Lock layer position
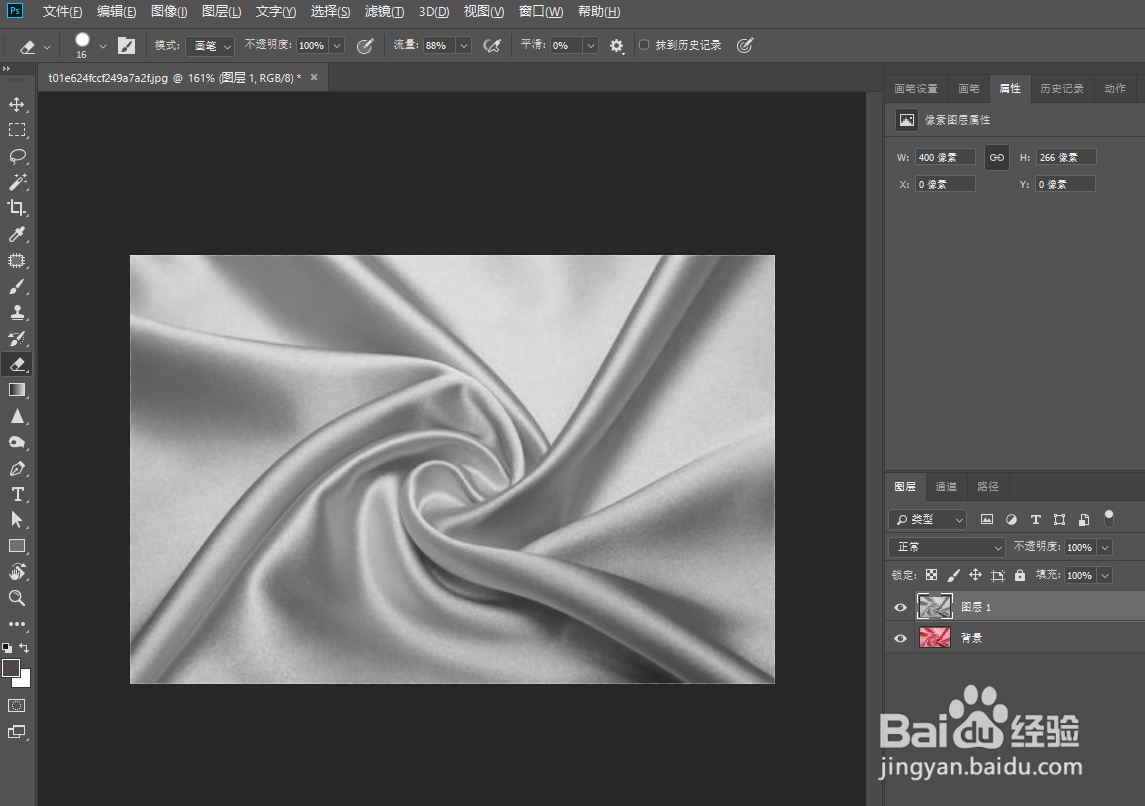The width and height of the screenshot is (1145, 806). point(976,575)
